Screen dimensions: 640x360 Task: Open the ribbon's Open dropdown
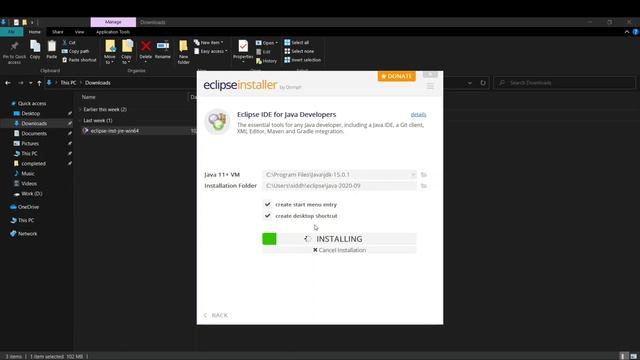tap(267, 43)
